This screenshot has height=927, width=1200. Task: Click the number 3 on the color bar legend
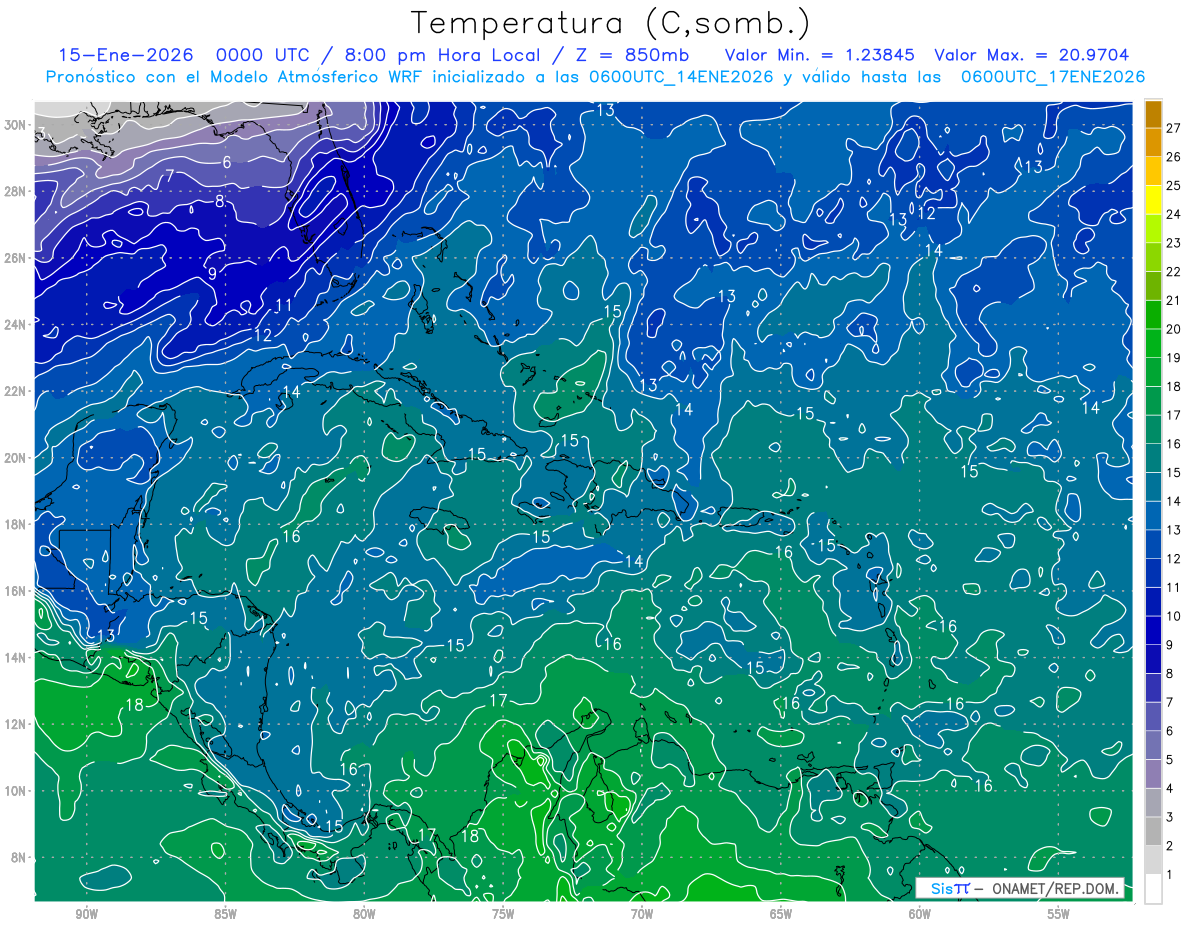(x=1170, y=817)
